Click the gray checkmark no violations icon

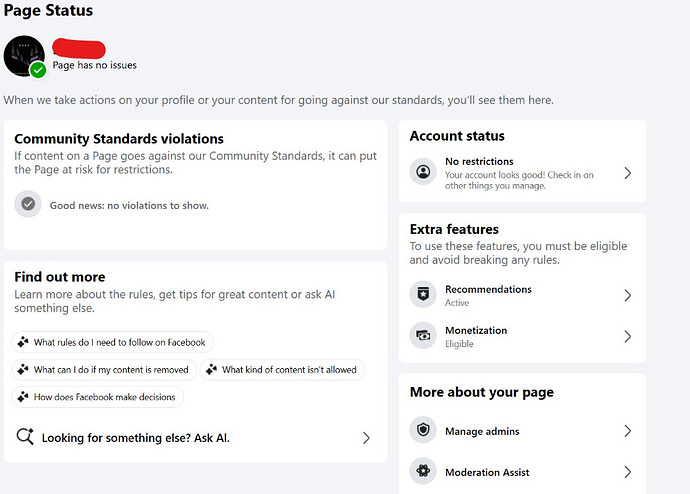click(x=28, y=204)
